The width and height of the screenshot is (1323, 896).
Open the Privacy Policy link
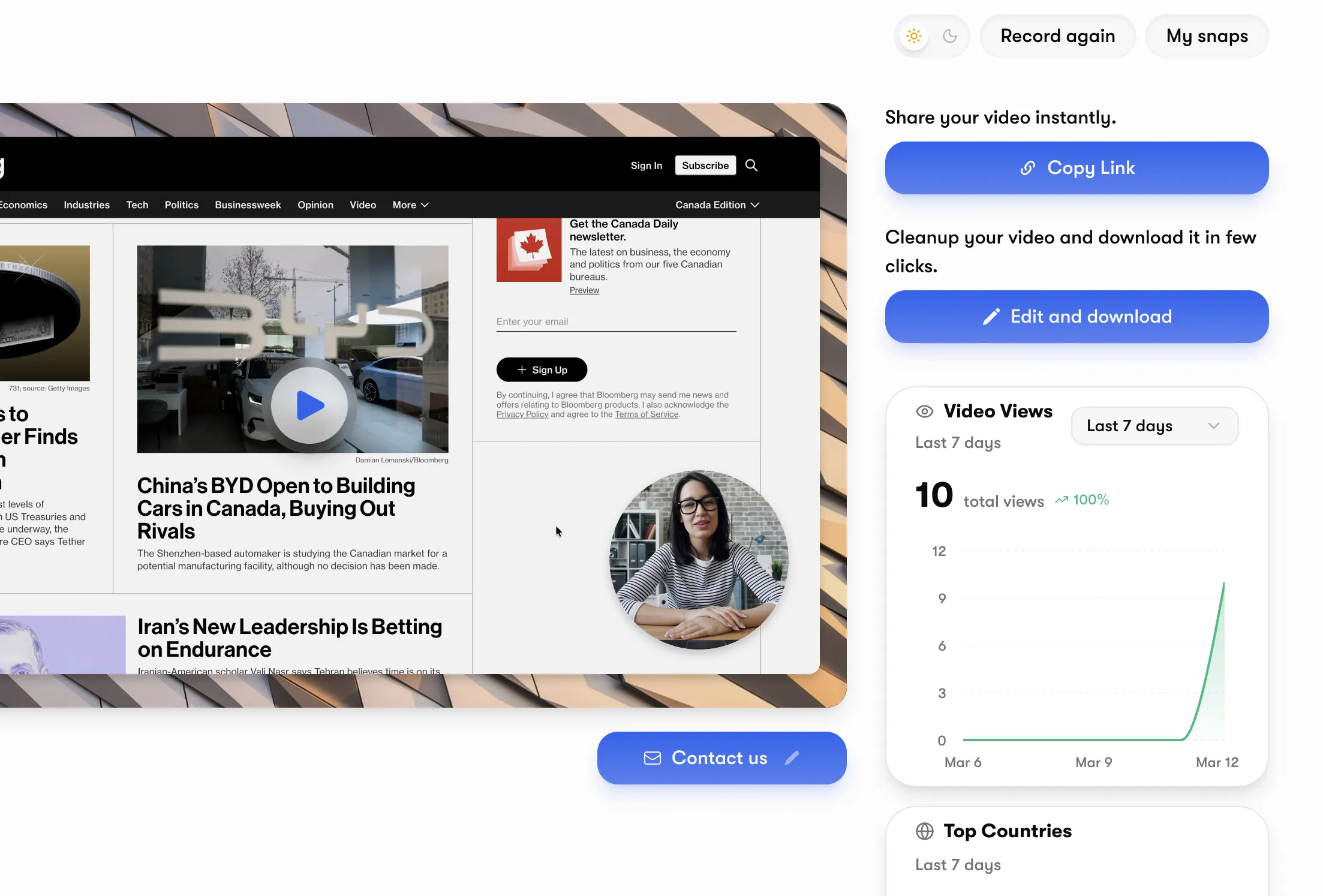pos(522,414)
